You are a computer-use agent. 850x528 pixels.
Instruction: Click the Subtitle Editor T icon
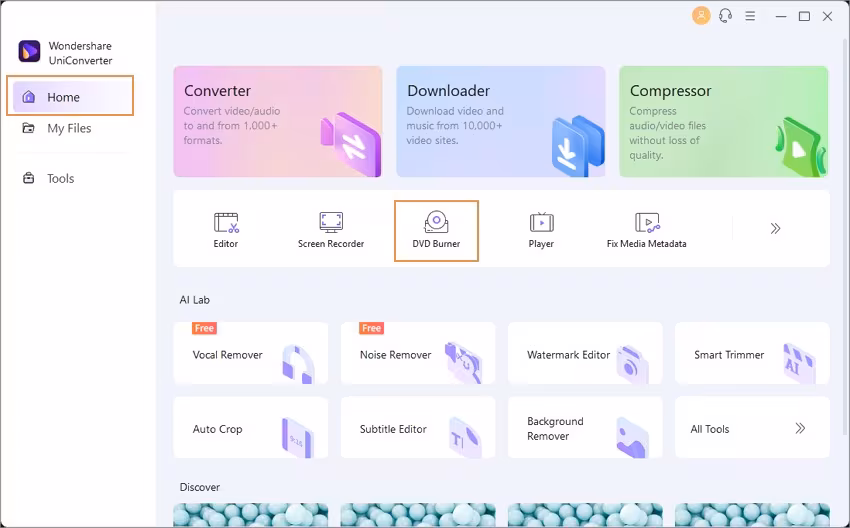tap(465, 437)
